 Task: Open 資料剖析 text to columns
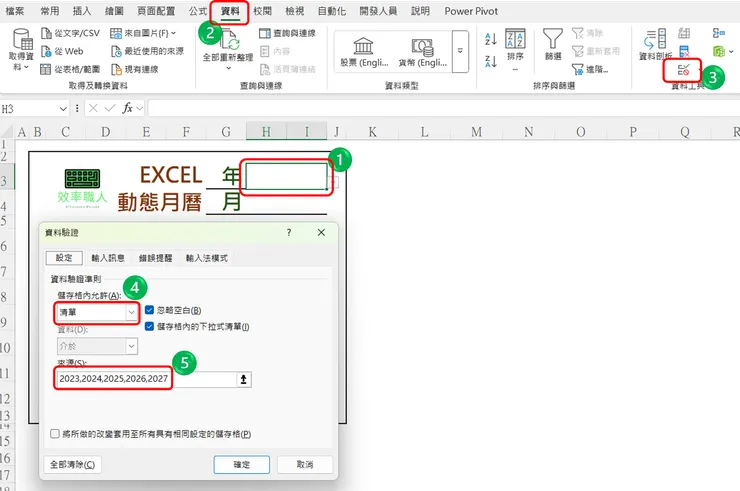(656, 44)
